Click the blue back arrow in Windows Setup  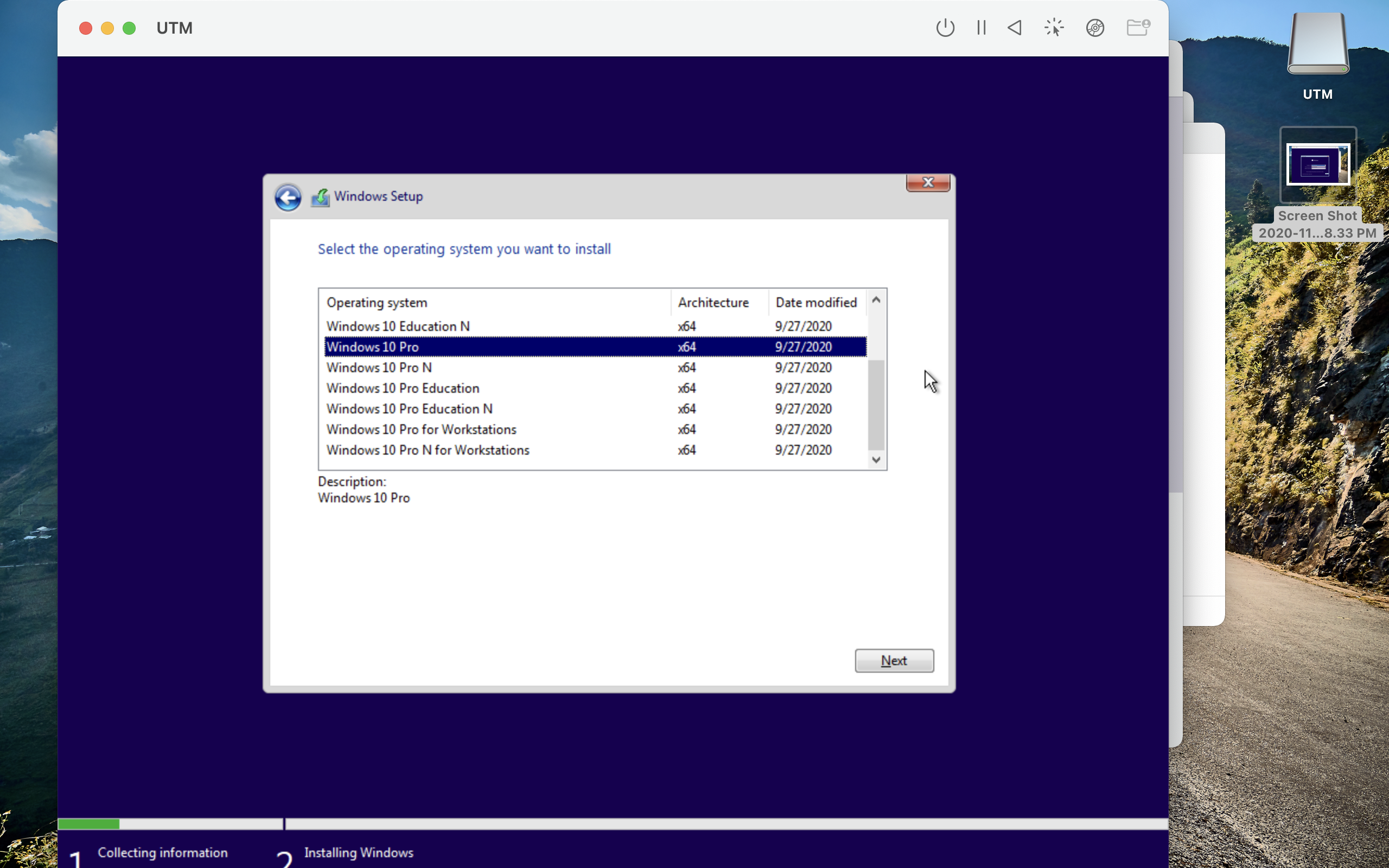point(288,197)
